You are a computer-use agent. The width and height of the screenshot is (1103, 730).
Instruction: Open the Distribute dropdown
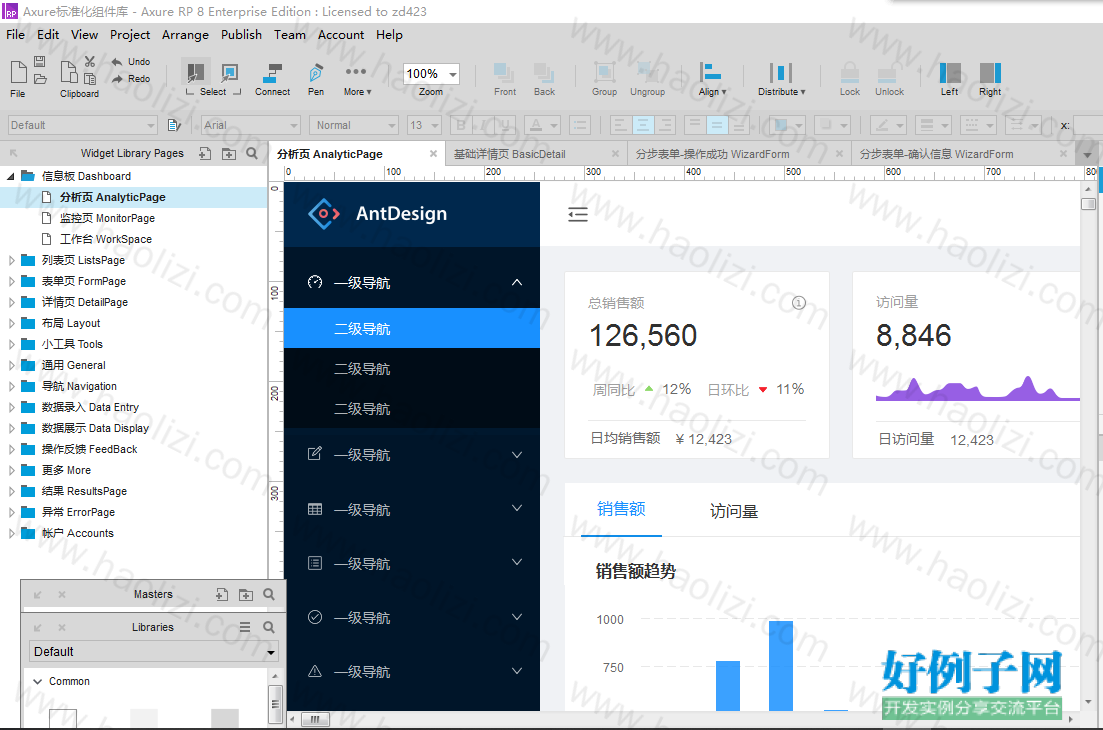coord(781,78)
